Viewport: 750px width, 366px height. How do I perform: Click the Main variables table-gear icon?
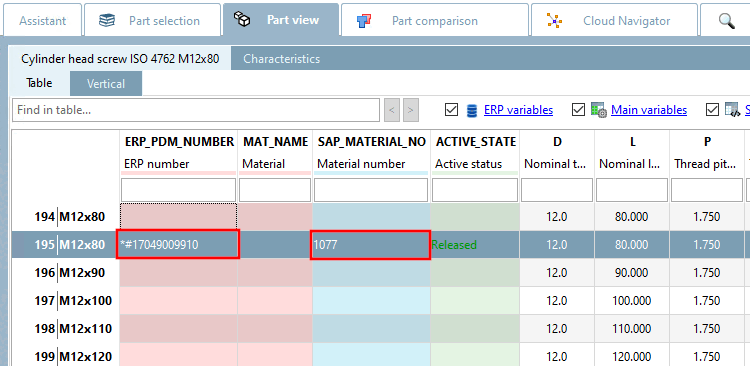599,110
